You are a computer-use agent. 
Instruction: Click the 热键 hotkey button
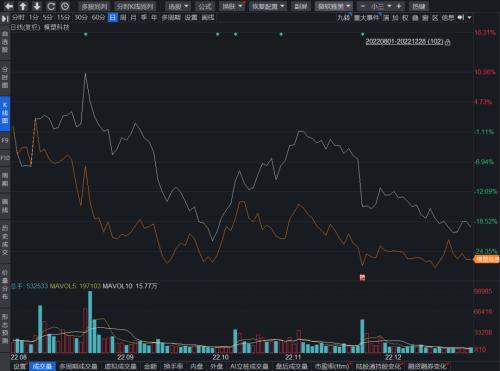click(x=419, y=6)
